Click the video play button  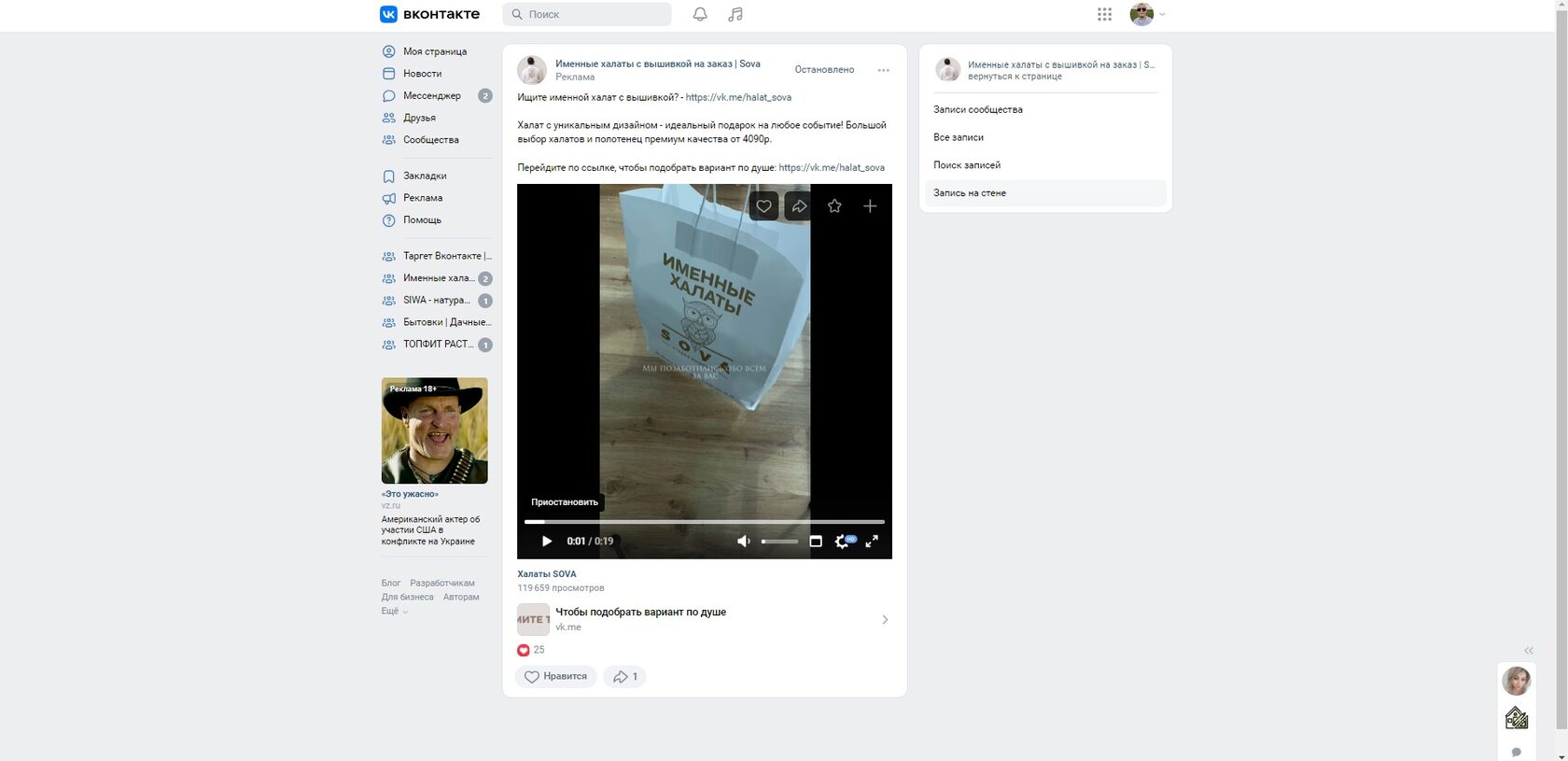click(x=547, y=541)
